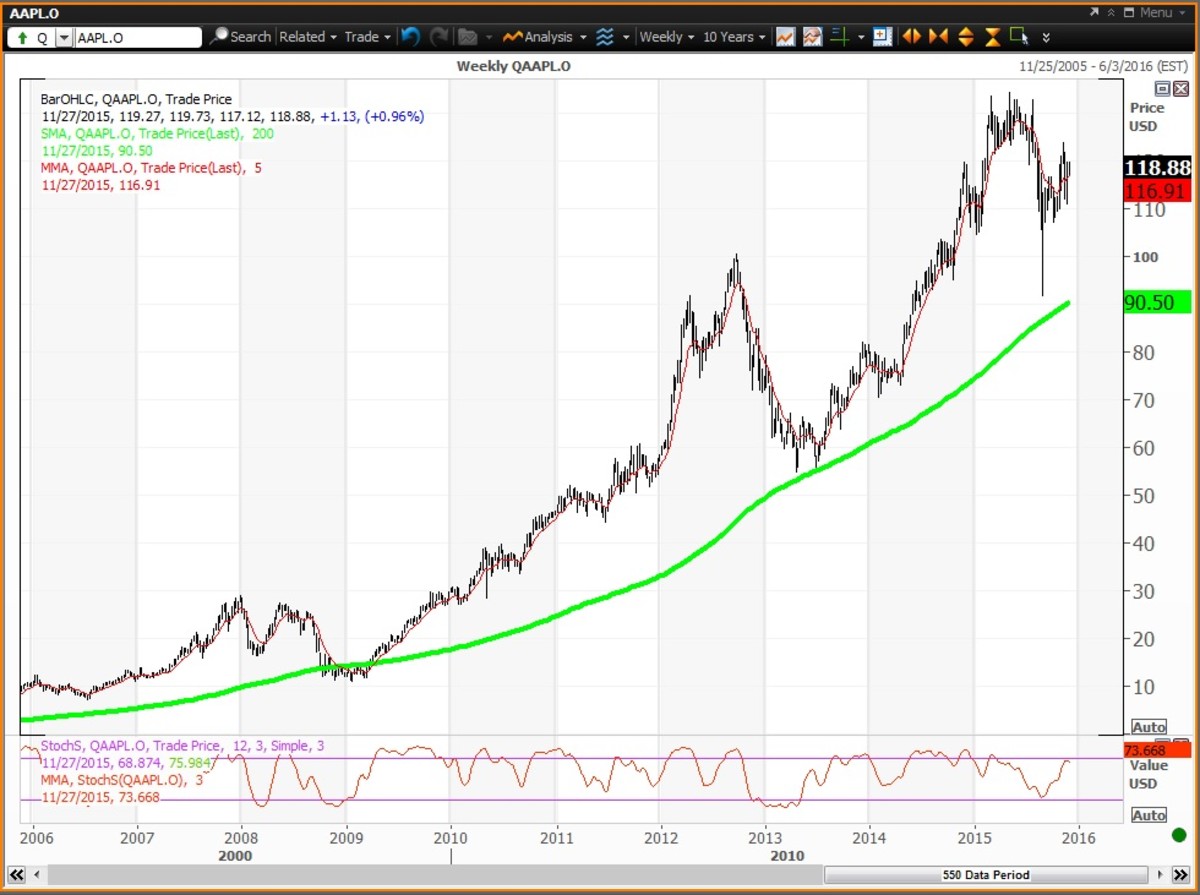The image size is (1200, 895).
Task: Click the green crosshair cursor icon
Action: pos(839,37)
